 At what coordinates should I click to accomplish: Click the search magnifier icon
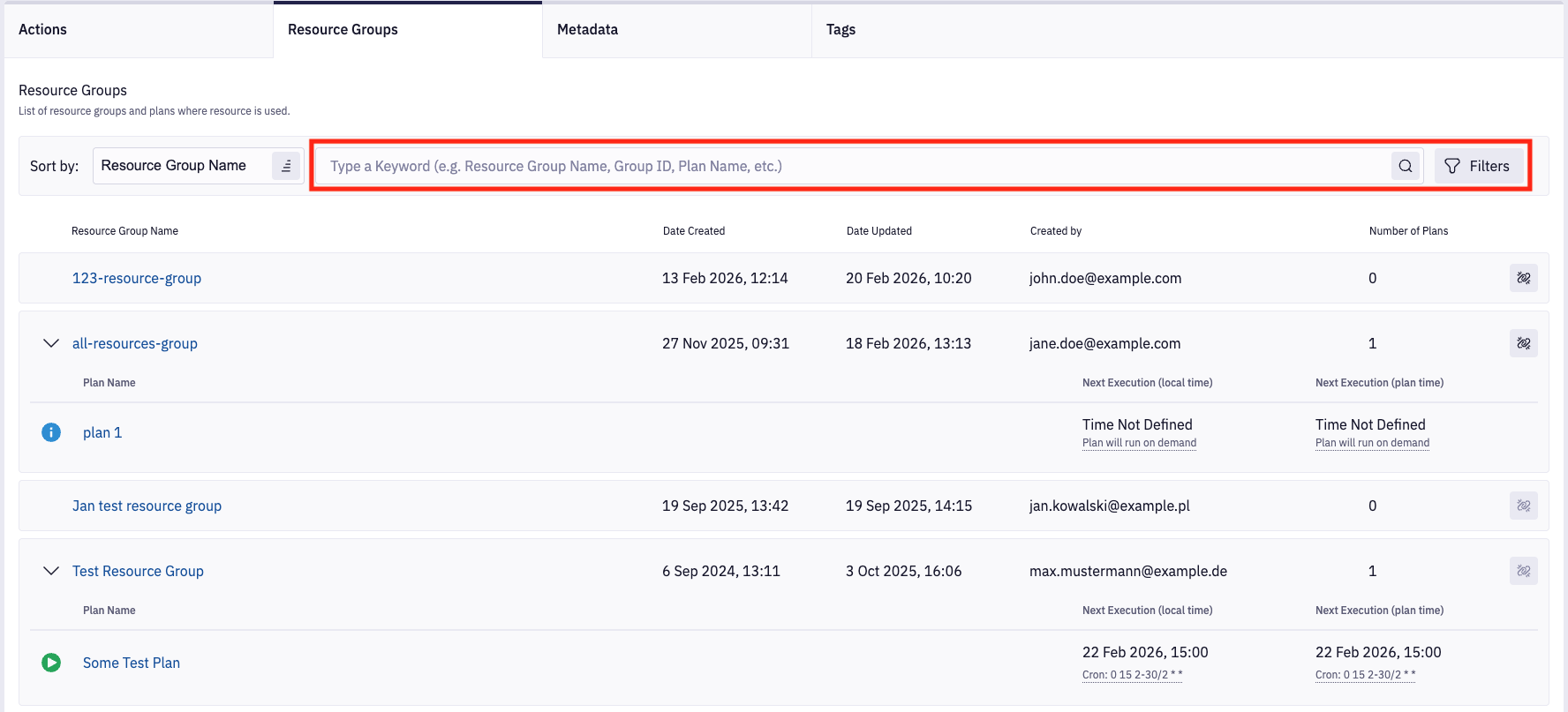(1405, 166)
